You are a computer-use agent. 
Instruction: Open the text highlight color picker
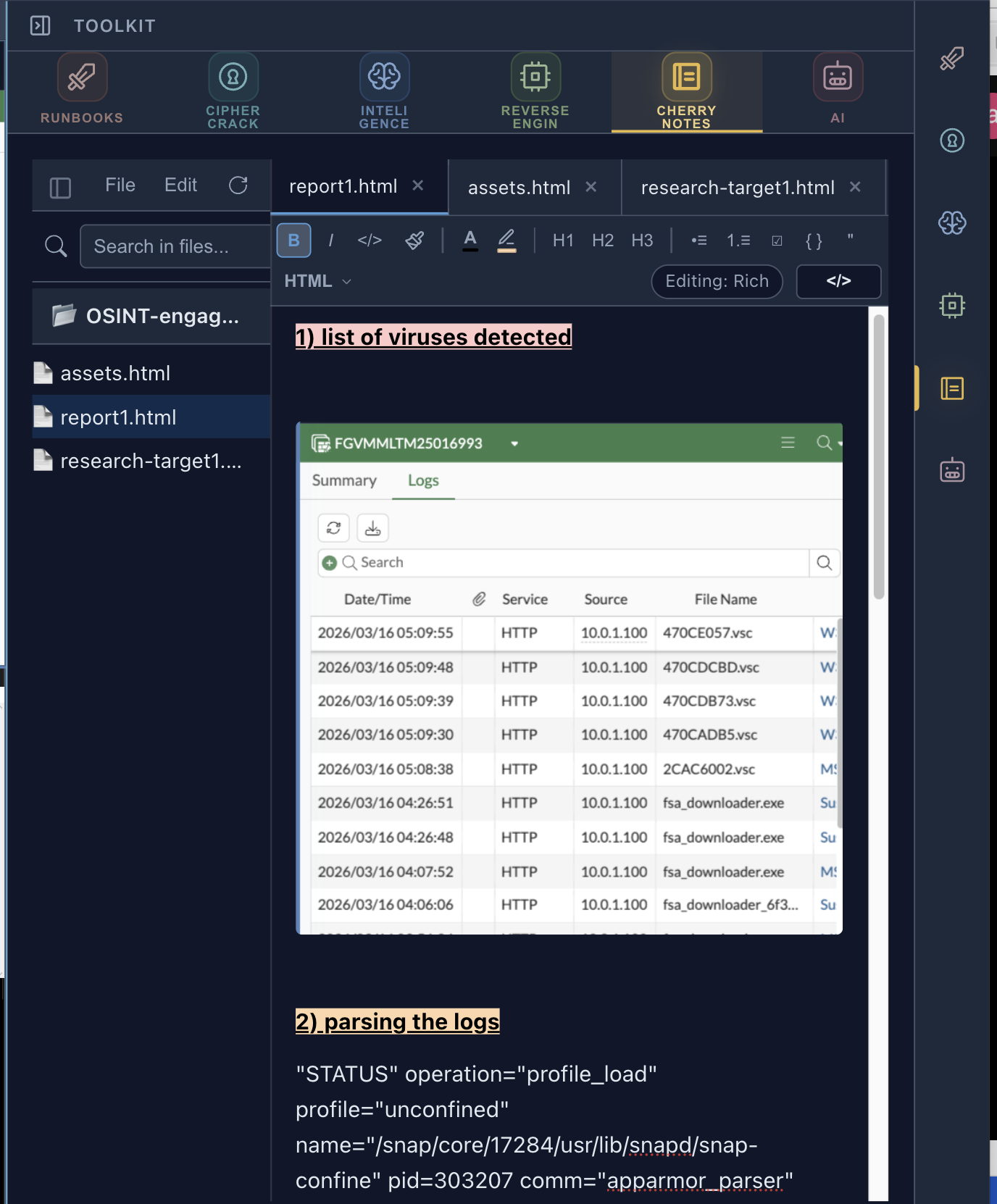coord(506,241)
